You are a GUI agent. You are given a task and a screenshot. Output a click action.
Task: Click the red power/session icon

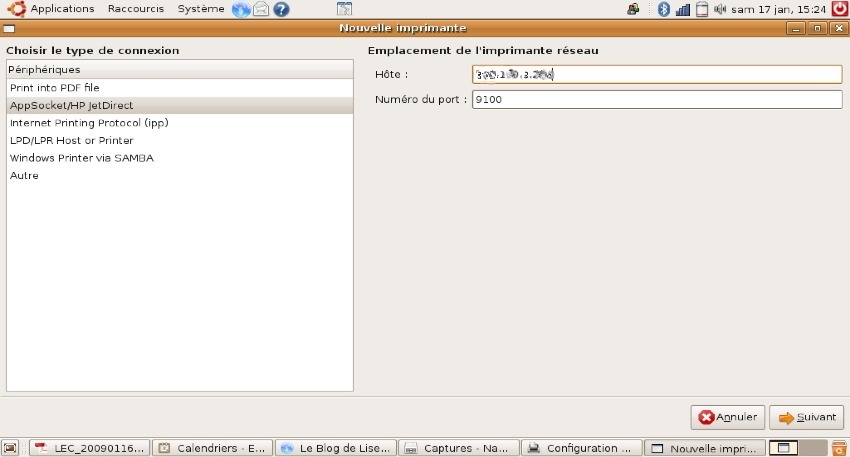point(839,9)
